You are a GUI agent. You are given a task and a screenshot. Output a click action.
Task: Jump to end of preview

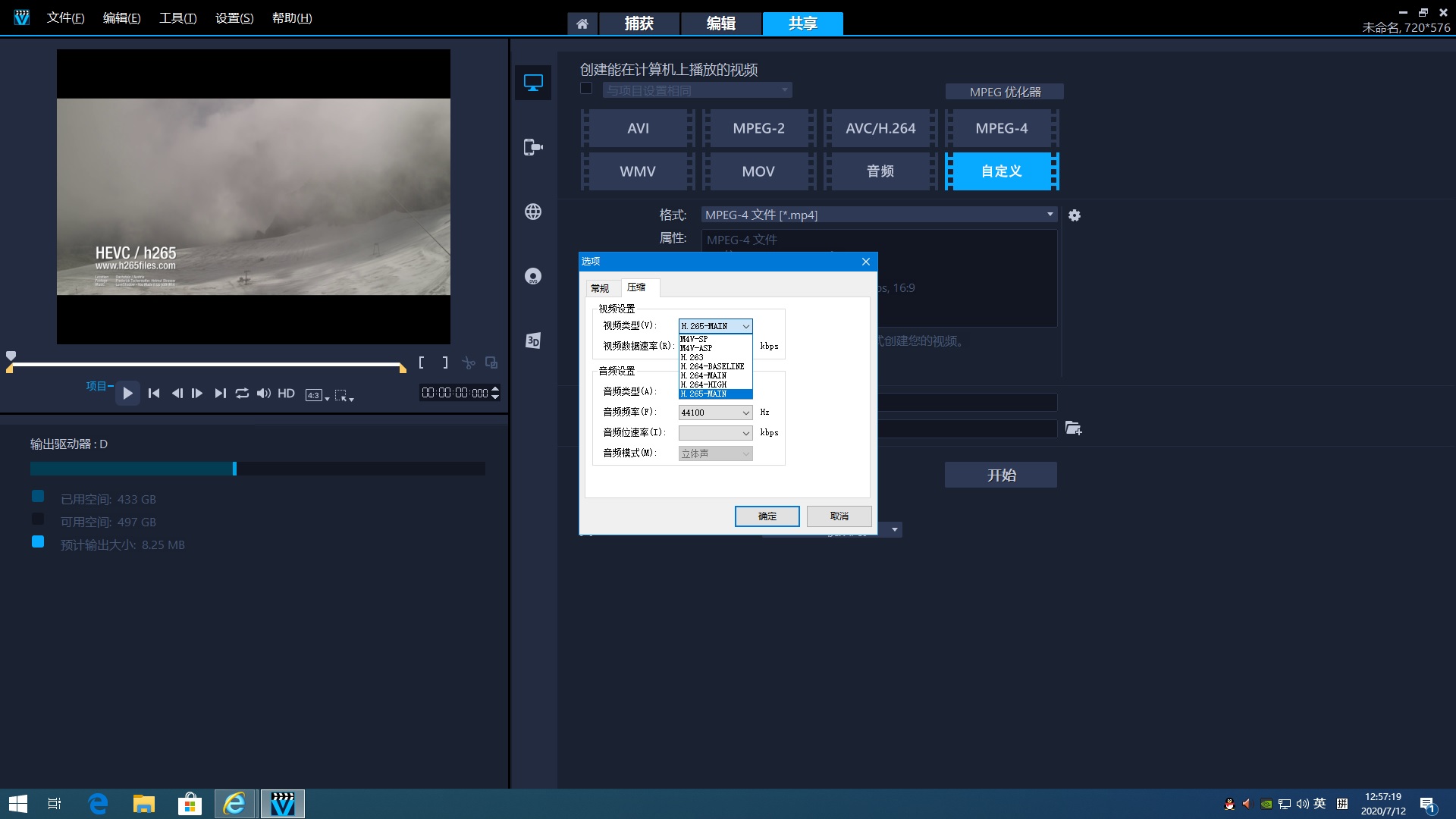[x=220, y=393]
